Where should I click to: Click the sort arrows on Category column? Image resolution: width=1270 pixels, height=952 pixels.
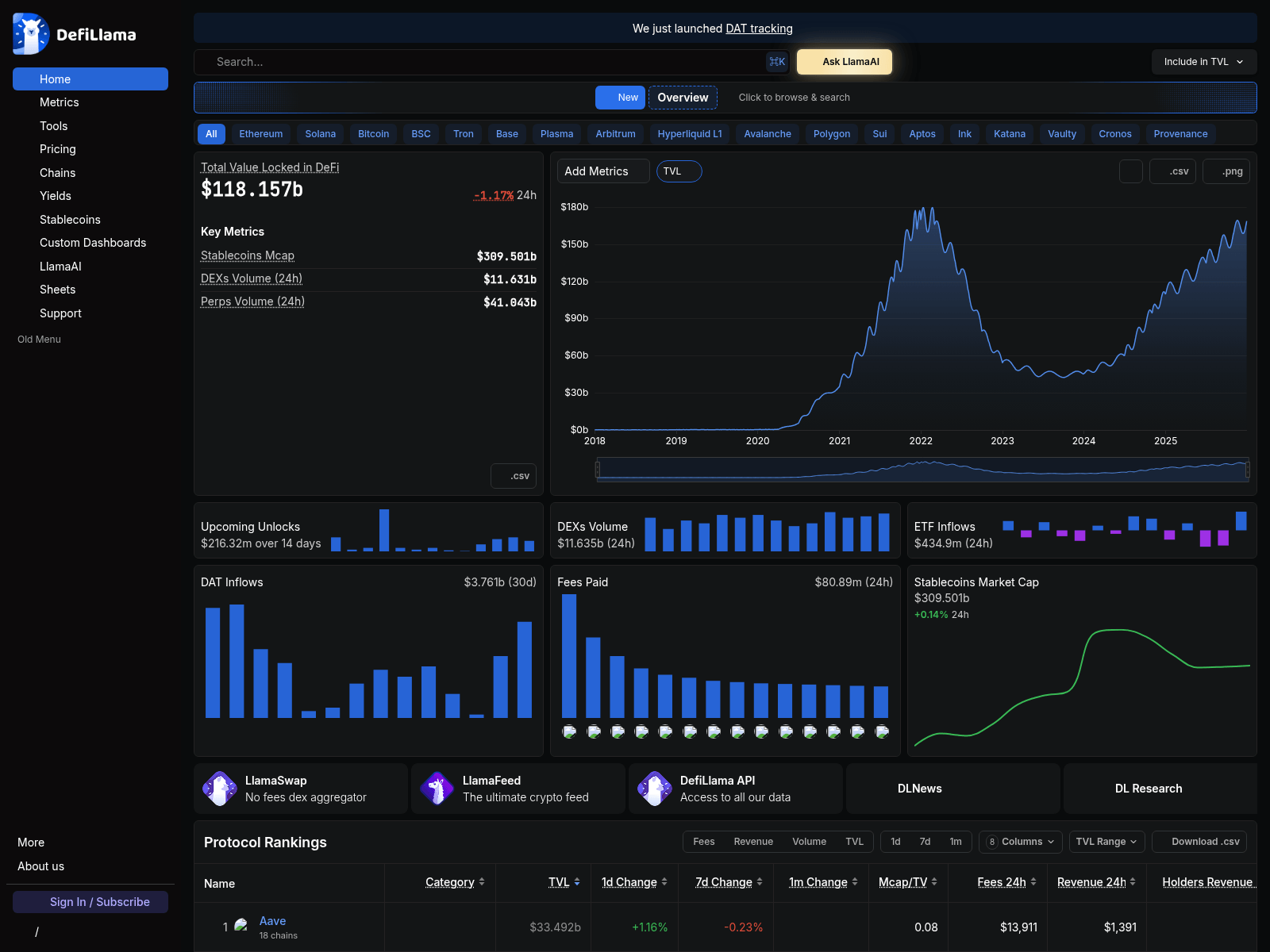coord(482,882)
